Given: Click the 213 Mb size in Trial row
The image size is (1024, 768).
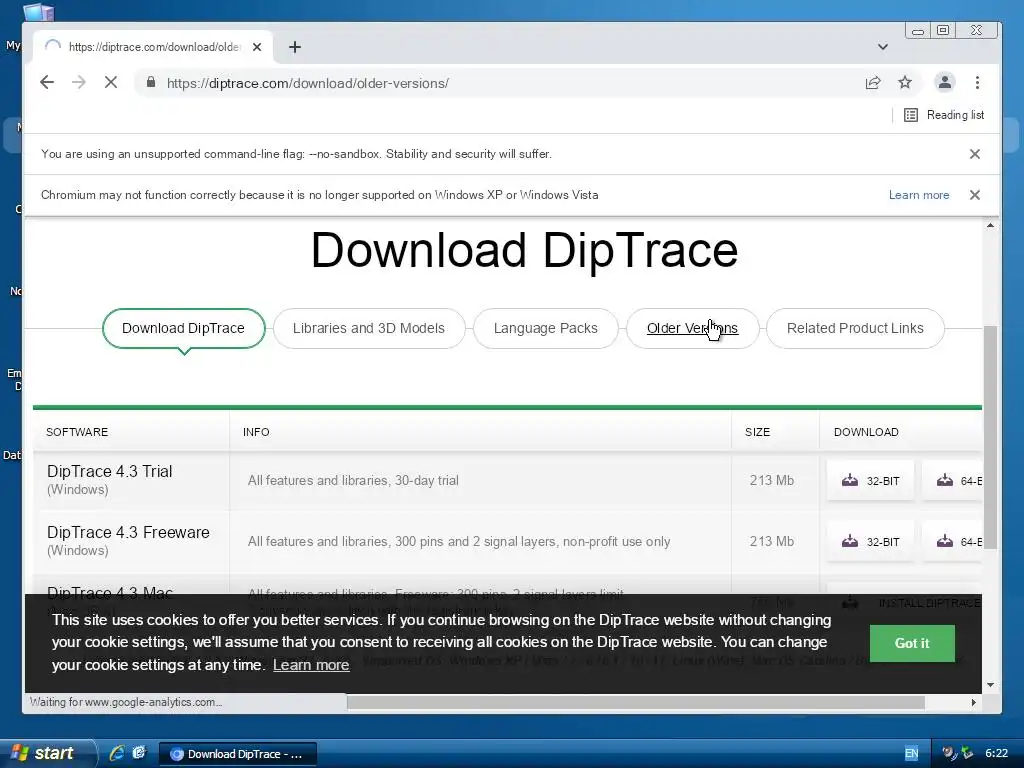Looking at the screenshot, I should [772, 481].
